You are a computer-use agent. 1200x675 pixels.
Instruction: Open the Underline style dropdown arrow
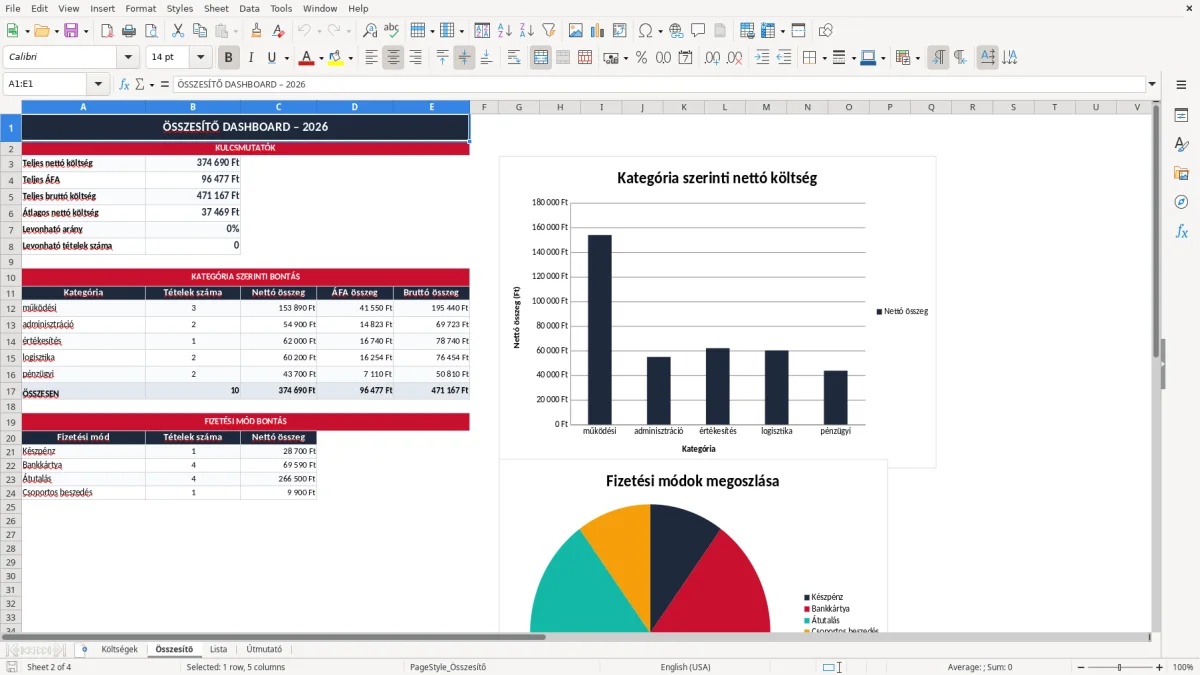tap(285, 58)
